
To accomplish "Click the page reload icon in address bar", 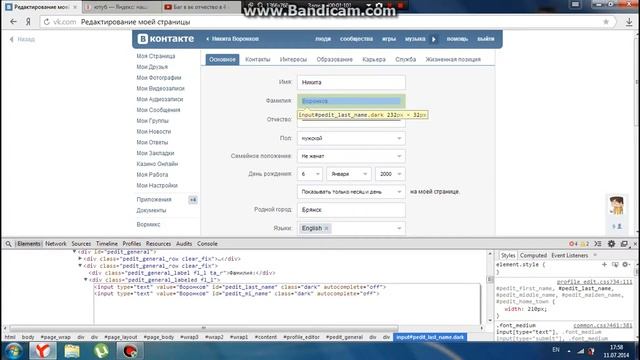I will tap(47, 22).
